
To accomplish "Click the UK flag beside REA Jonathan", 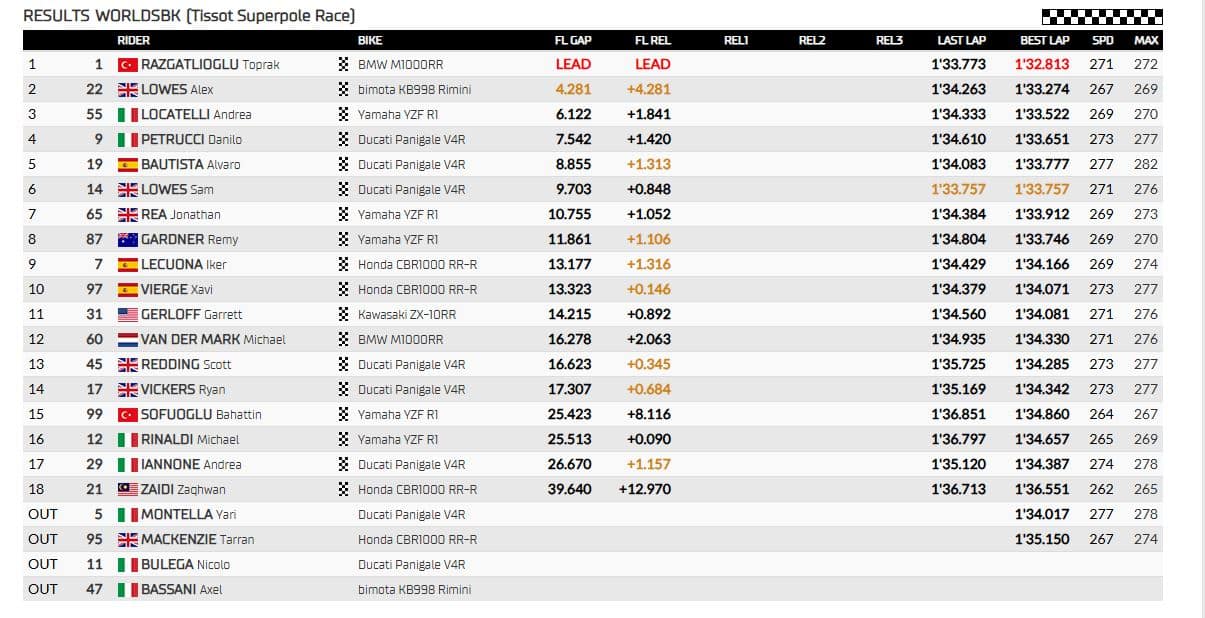I will [x=127, y=214].
